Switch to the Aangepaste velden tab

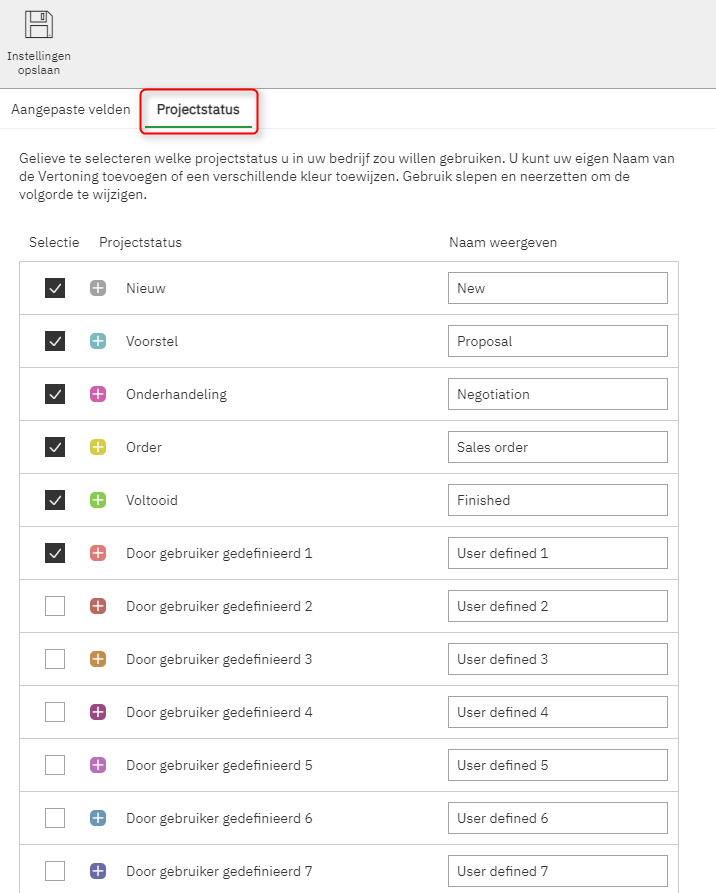point(71,109)
